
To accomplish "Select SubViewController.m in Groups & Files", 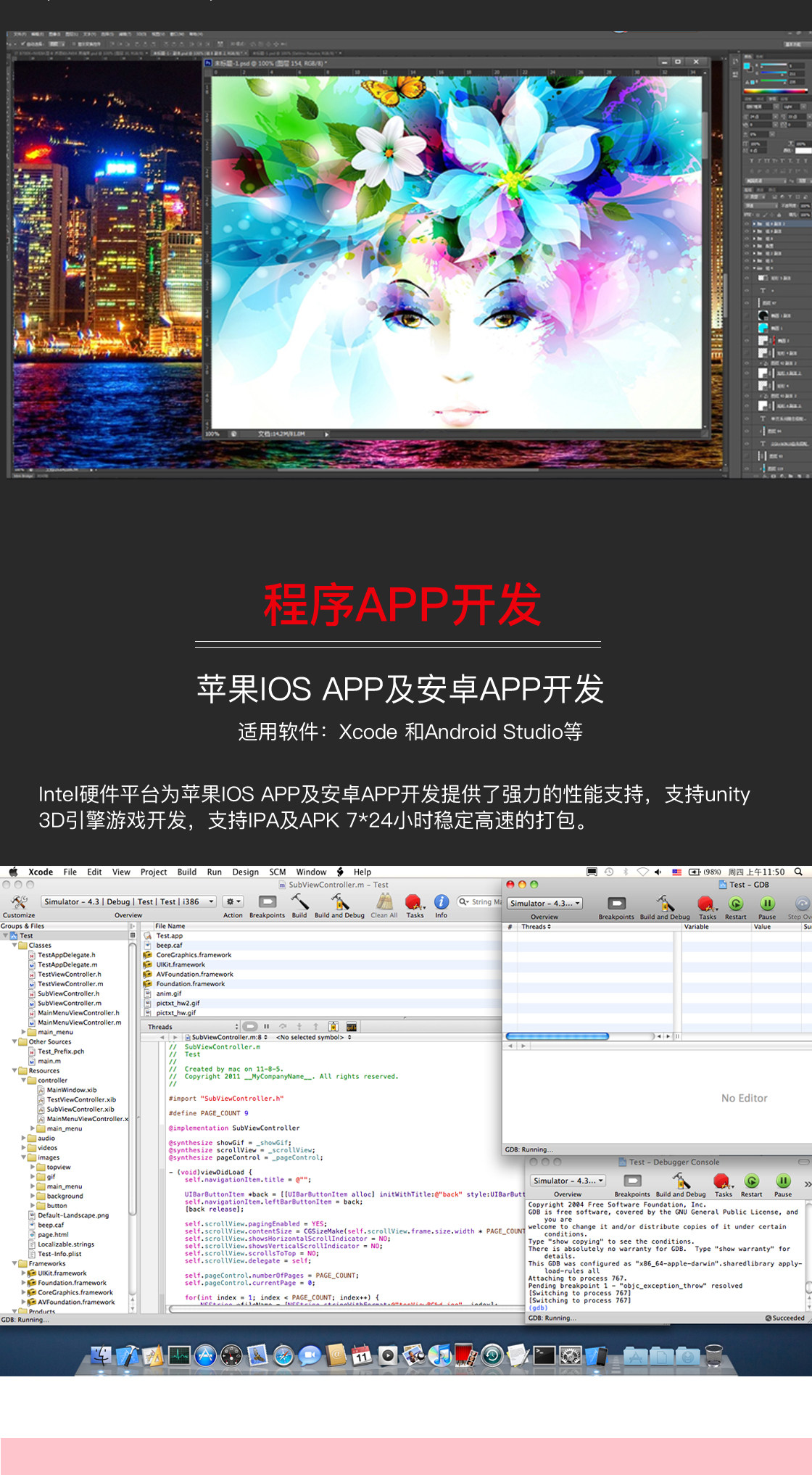I will [x=70, y=1003].
